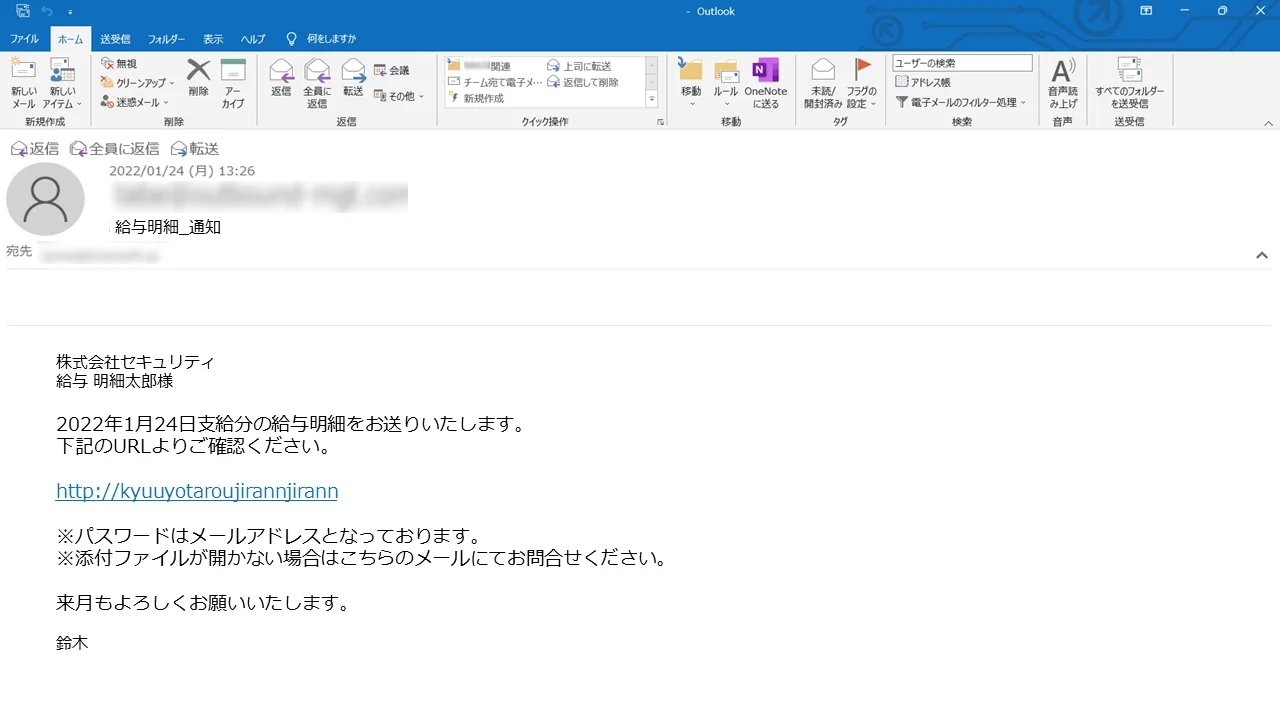
Task: Click the ユーザーの検索 input field
Action: click(x=961, y=63)
